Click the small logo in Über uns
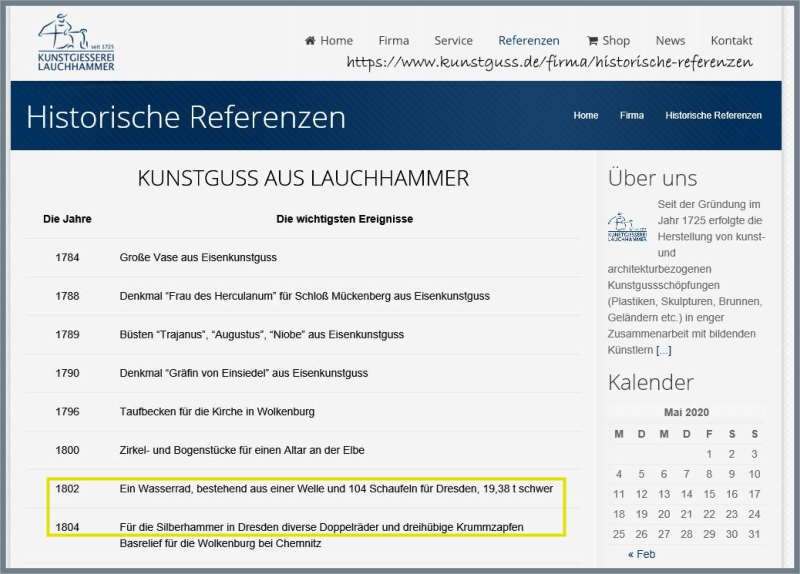The width and height of the screenshot is (800, 574). (x=628, y=226)
